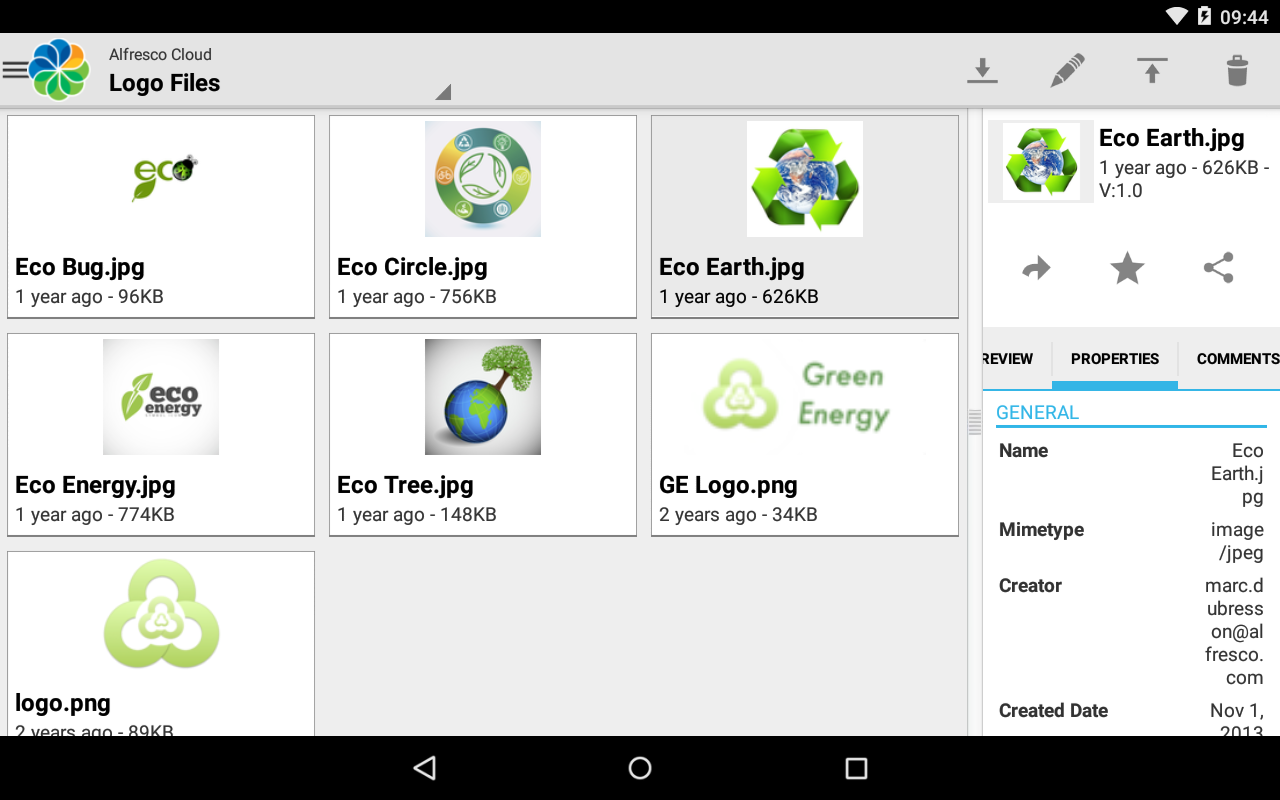Click the Alfresco Cloud account label

pos(160,54)
